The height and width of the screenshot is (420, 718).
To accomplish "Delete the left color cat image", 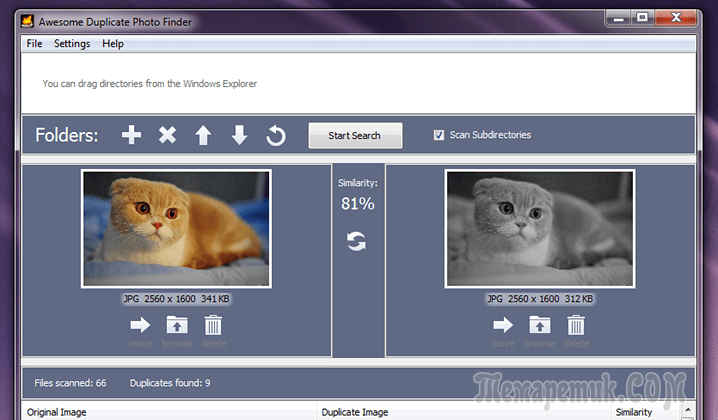I will coord(213,325).
